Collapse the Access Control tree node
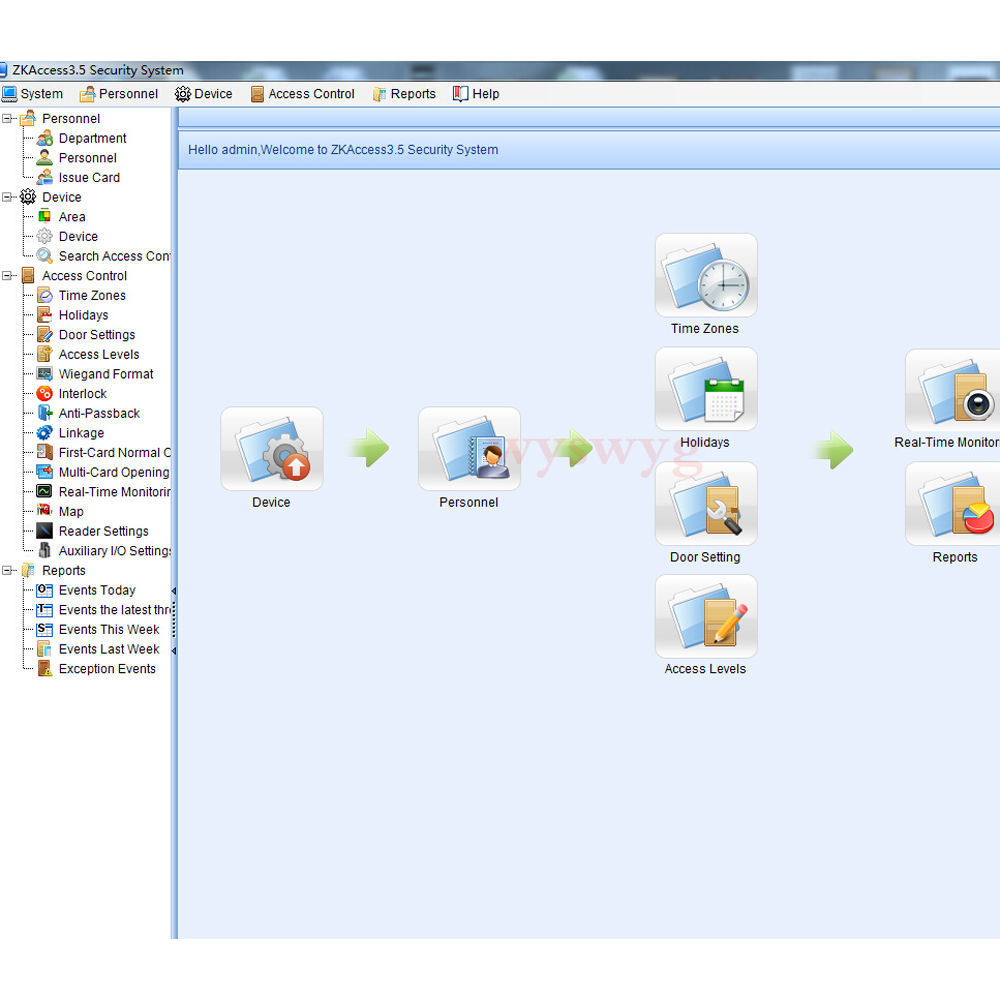This screenshot has height=1000, width=1000. tap(8, 276)
